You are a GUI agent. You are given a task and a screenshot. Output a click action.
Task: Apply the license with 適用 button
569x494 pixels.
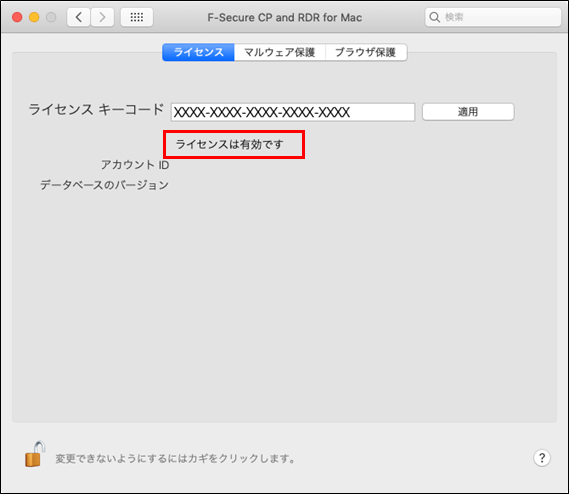coord(468,112)
